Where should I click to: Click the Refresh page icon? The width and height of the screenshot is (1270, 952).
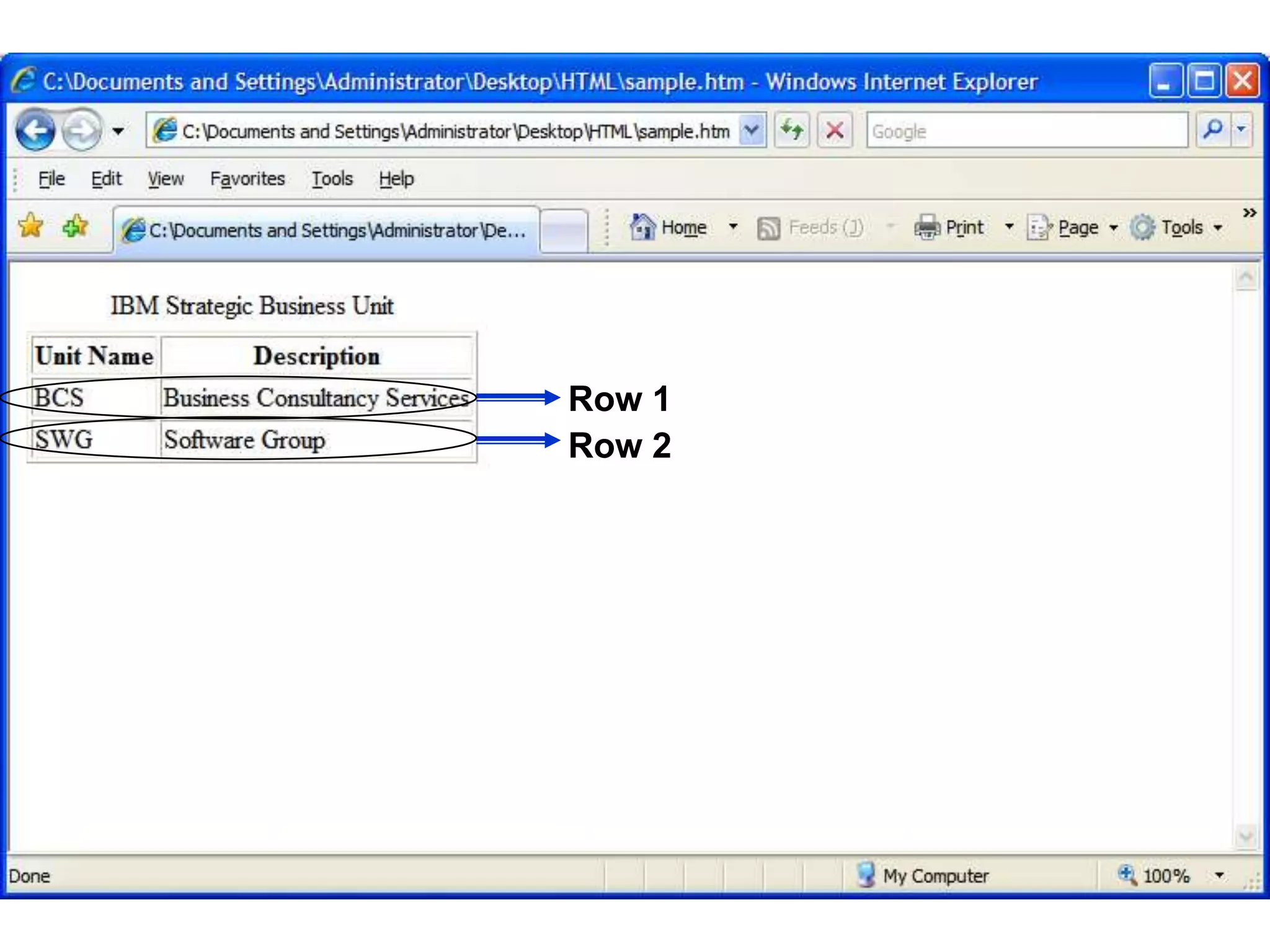point(792,130)
